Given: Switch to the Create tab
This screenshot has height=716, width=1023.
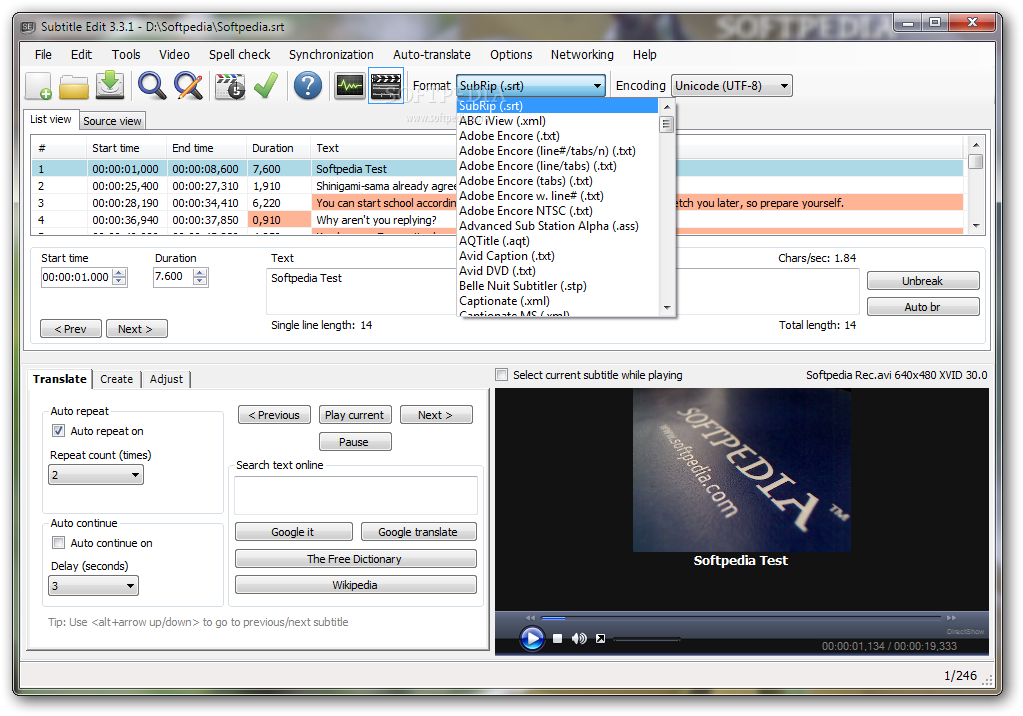Looking at the screenshot, I should 117,379.
